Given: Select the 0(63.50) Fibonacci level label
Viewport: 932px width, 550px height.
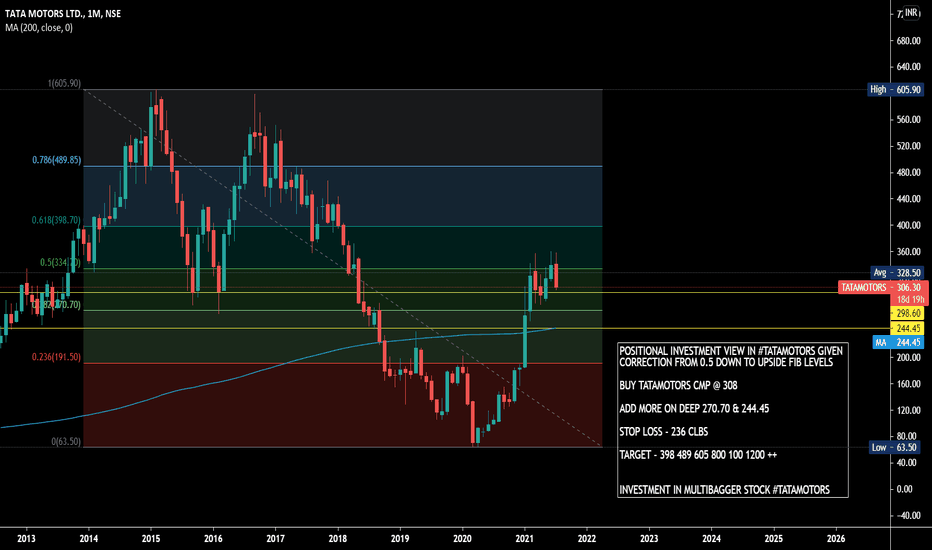Looking at the screenshot, I should 65,442.
